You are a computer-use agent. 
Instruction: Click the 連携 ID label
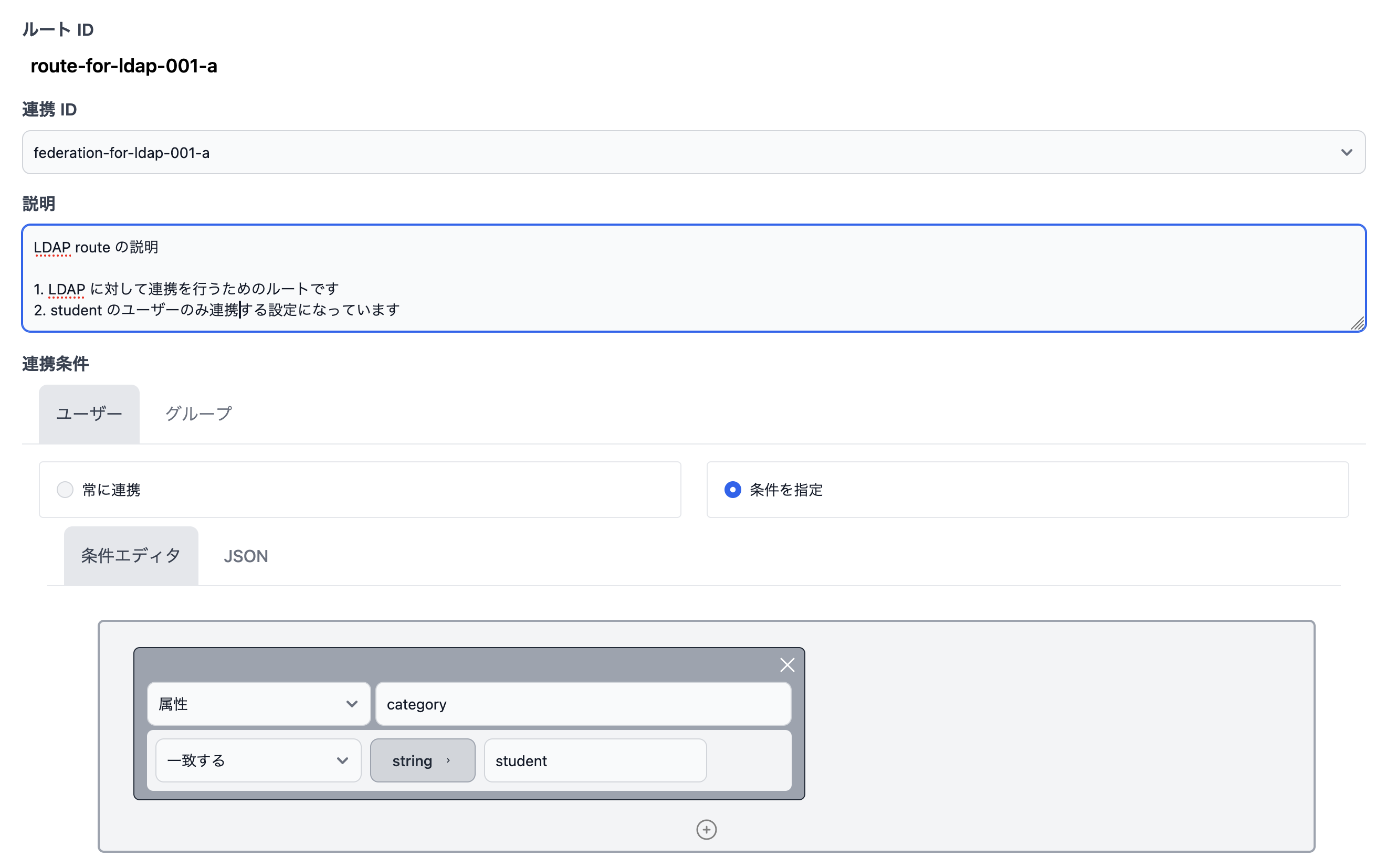point(49,109)
